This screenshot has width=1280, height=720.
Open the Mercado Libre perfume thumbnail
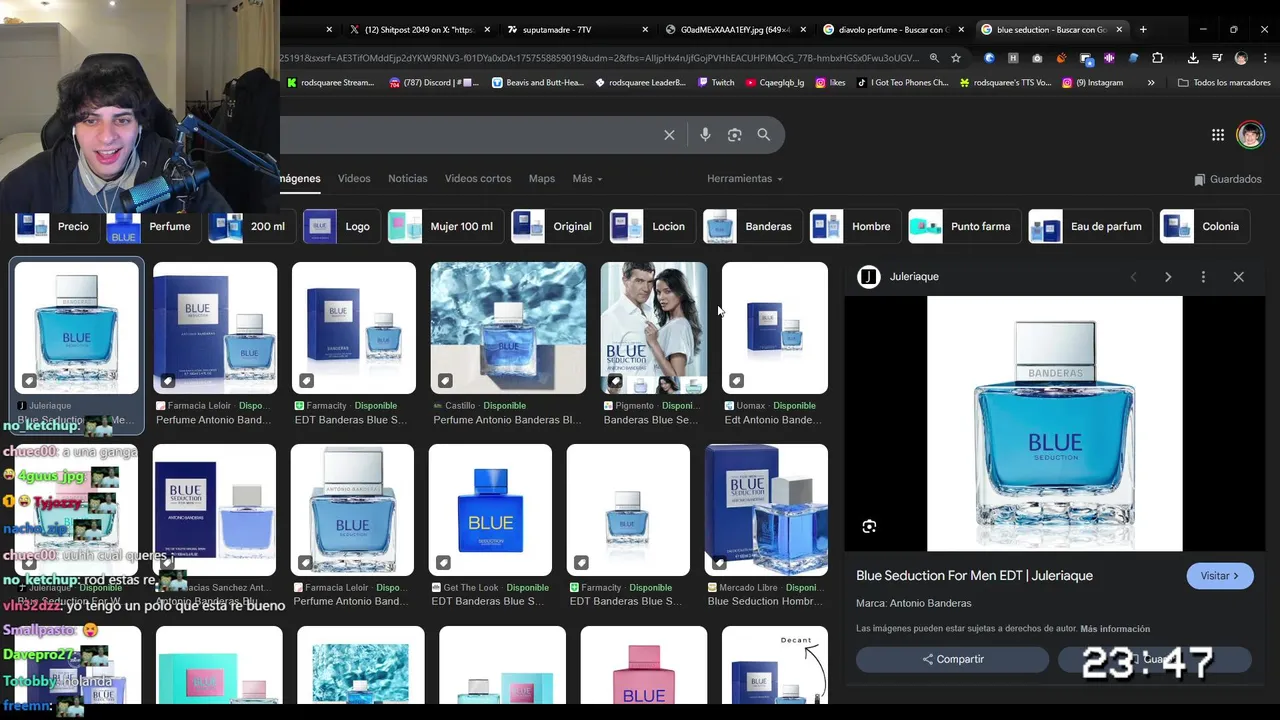tap(766, 510)
